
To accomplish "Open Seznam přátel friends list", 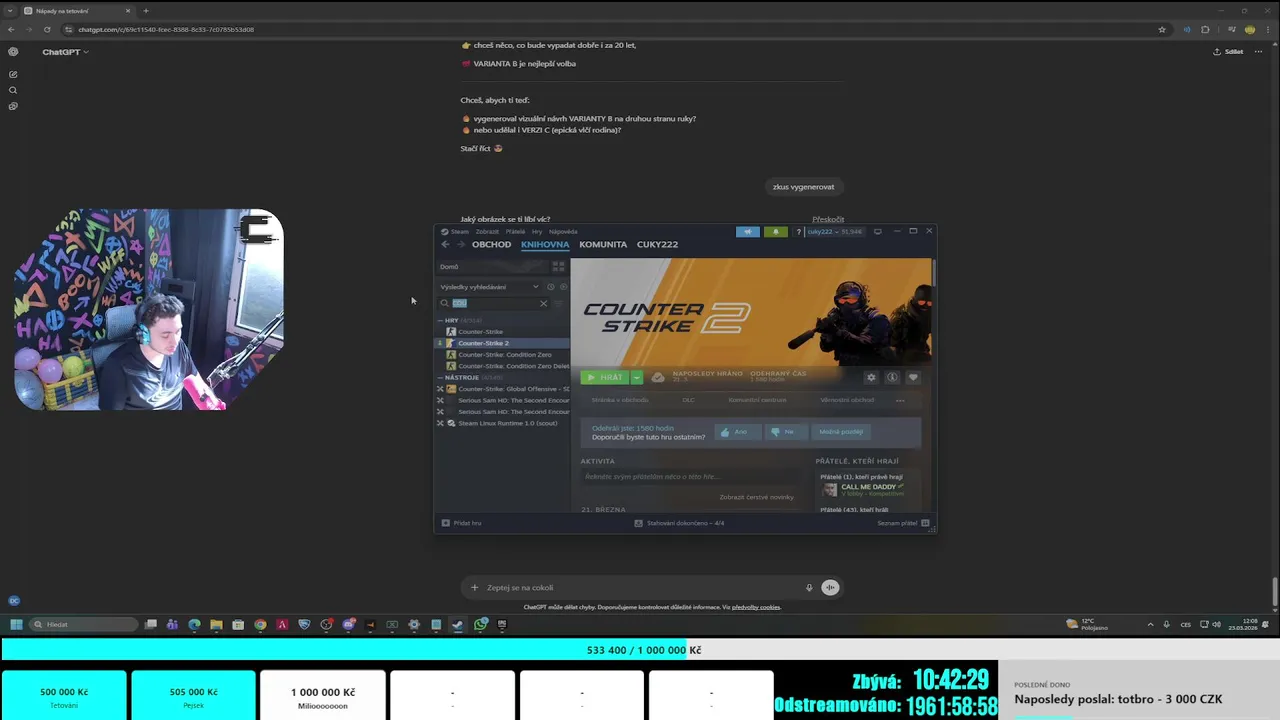I will click(x=904, y=523).
